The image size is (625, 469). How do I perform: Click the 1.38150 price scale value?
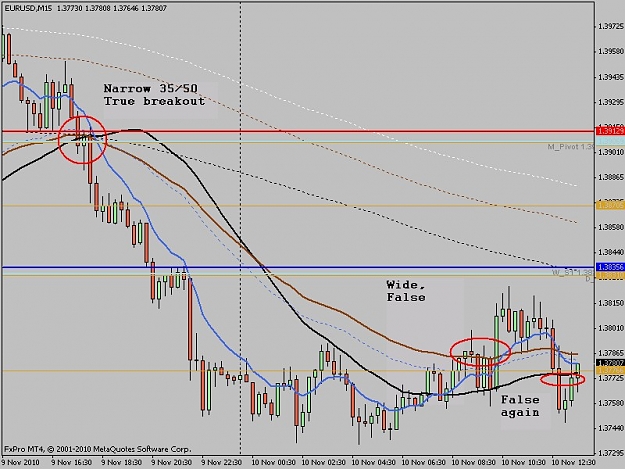[x=611, y=303]
